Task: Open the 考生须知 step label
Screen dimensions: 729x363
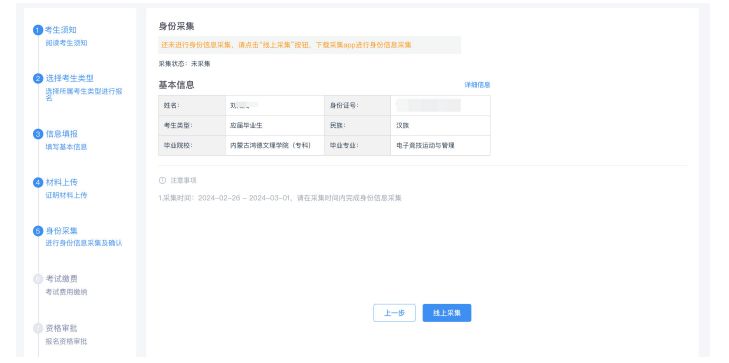Action: (61, 30)
